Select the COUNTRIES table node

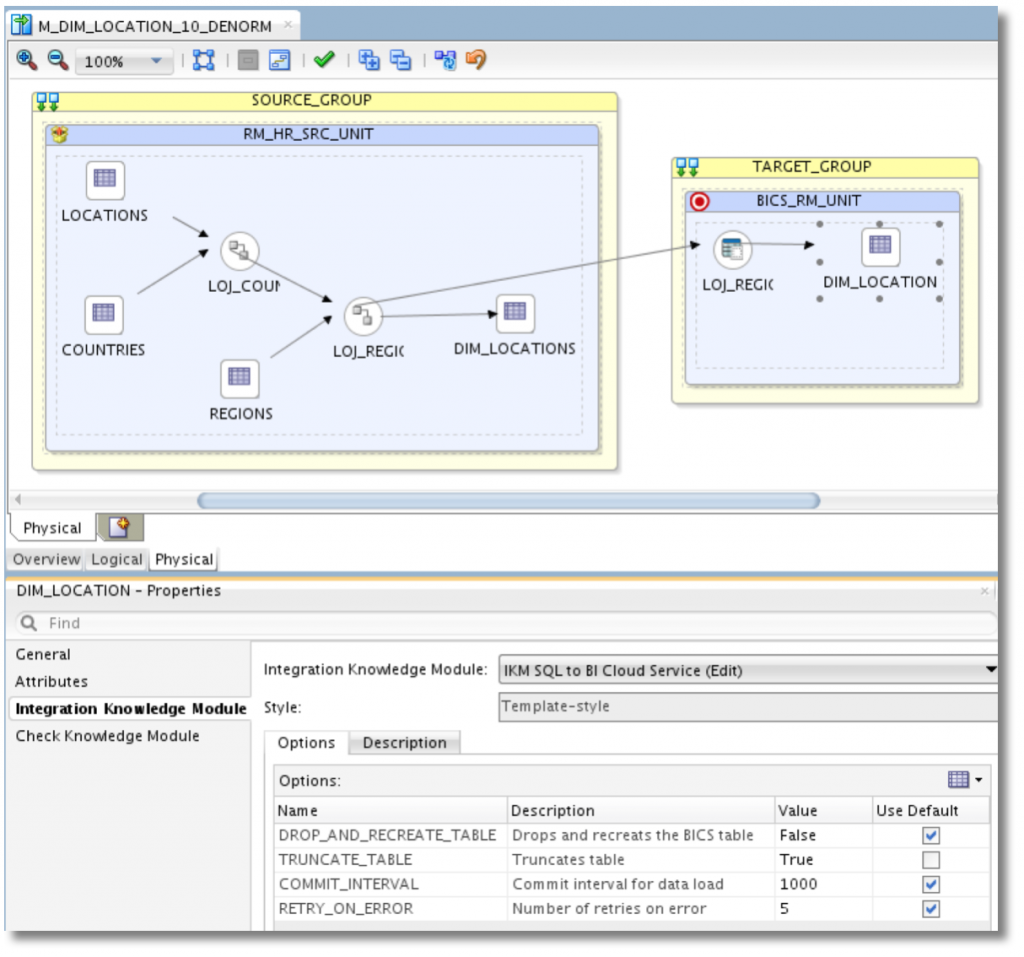point(103,314)
